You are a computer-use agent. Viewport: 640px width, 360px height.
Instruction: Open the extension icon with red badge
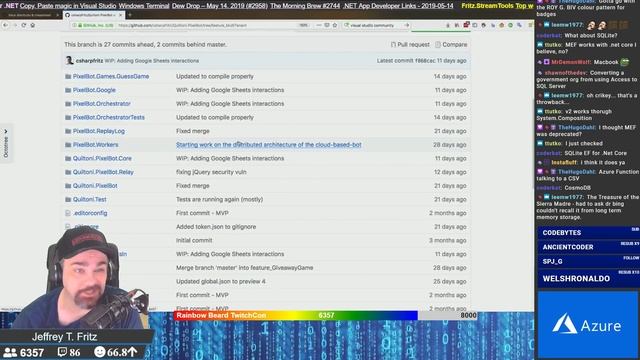click(466, 25)
